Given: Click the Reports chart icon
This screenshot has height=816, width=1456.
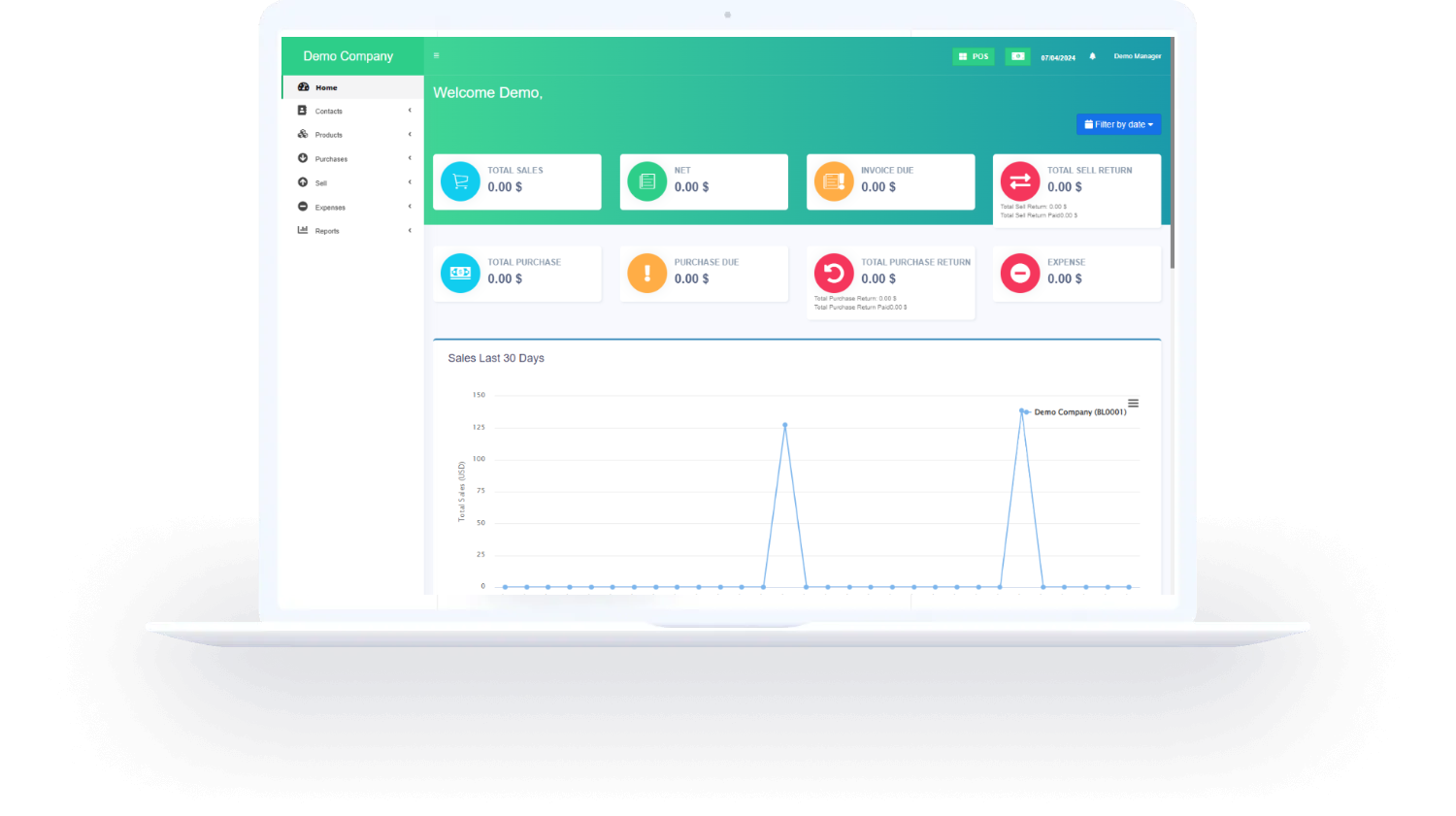Looking at the screenshot, I should click(x=302, y=230).
